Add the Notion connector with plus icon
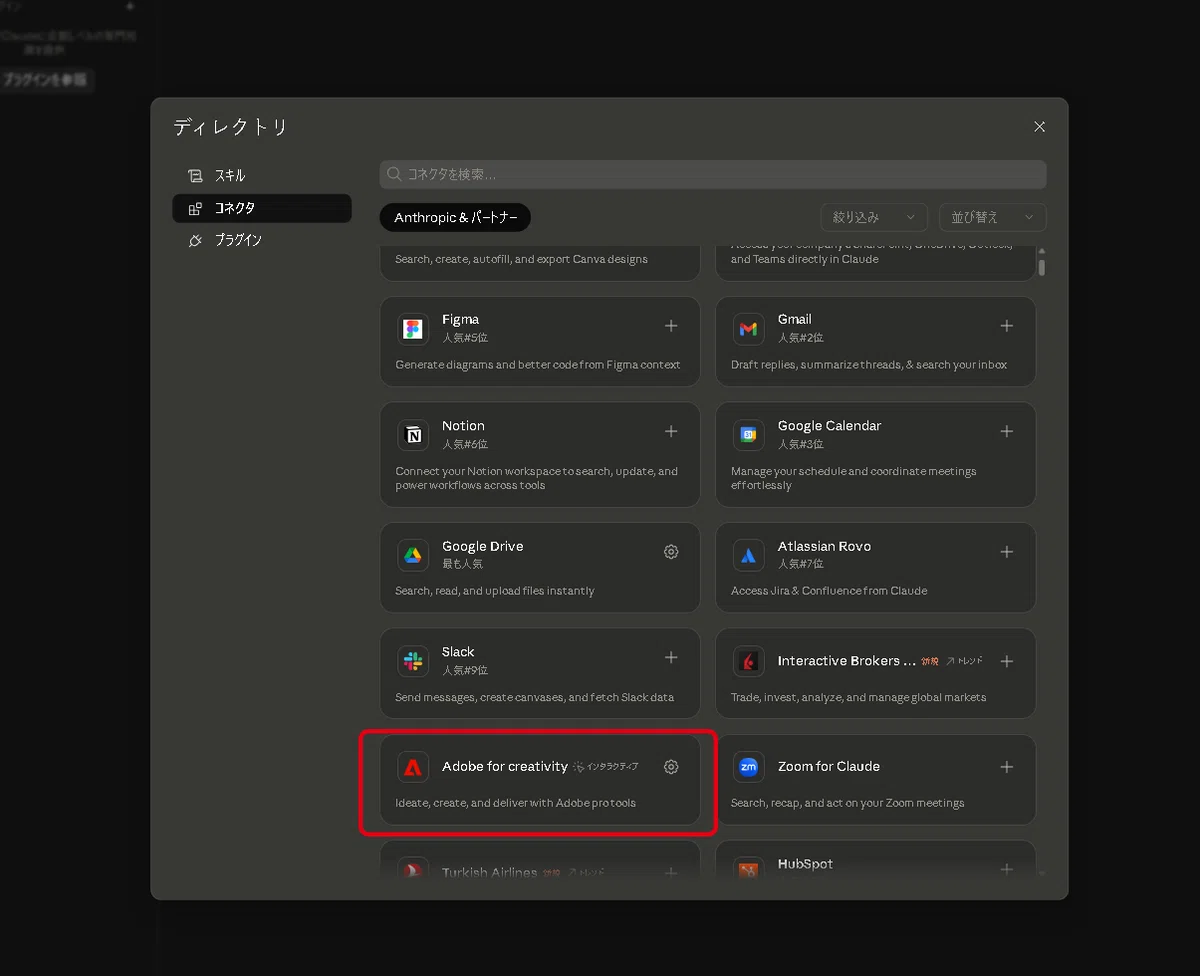Viewport: 1200px width, 976px height. 671,432
